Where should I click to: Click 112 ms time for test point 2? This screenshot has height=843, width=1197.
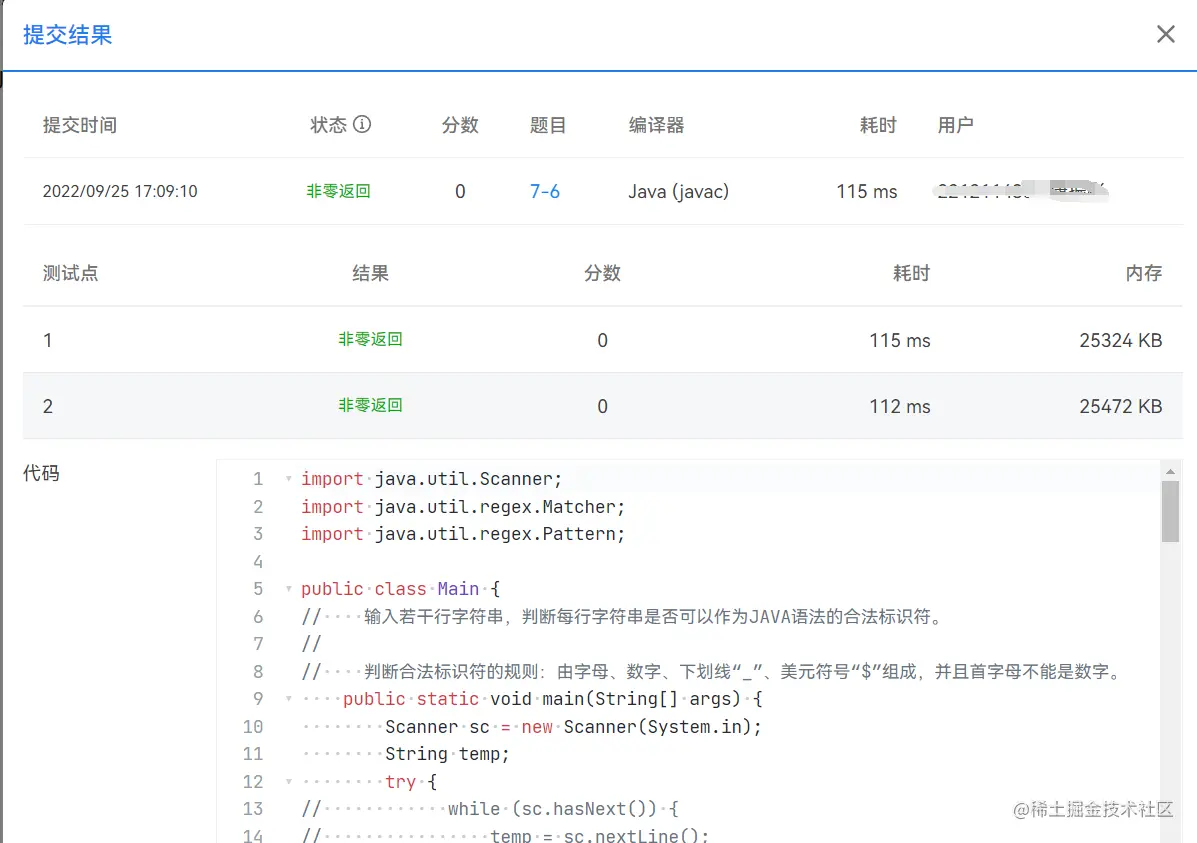(899, 406)
